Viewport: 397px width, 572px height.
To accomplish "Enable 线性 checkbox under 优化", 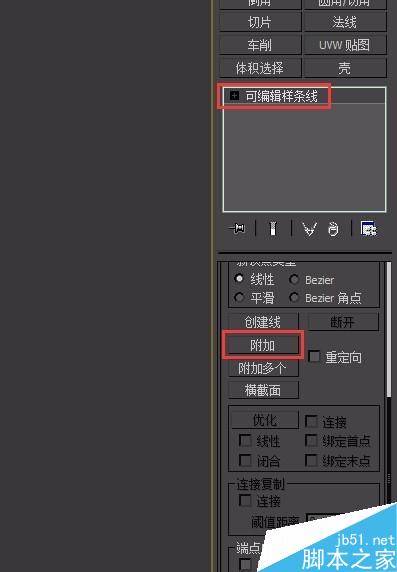I will tap(245, 440).
